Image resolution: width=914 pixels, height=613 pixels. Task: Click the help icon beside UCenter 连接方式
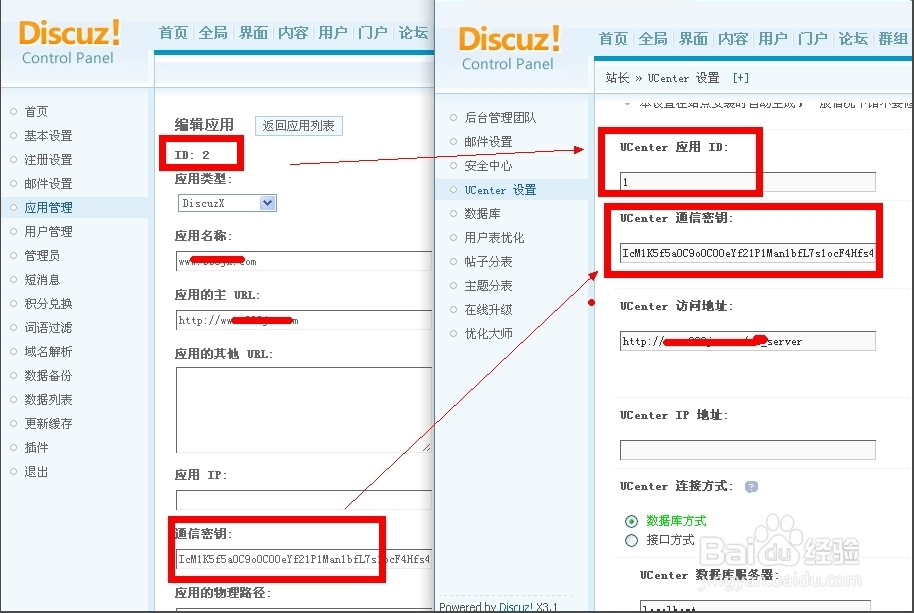751,487
